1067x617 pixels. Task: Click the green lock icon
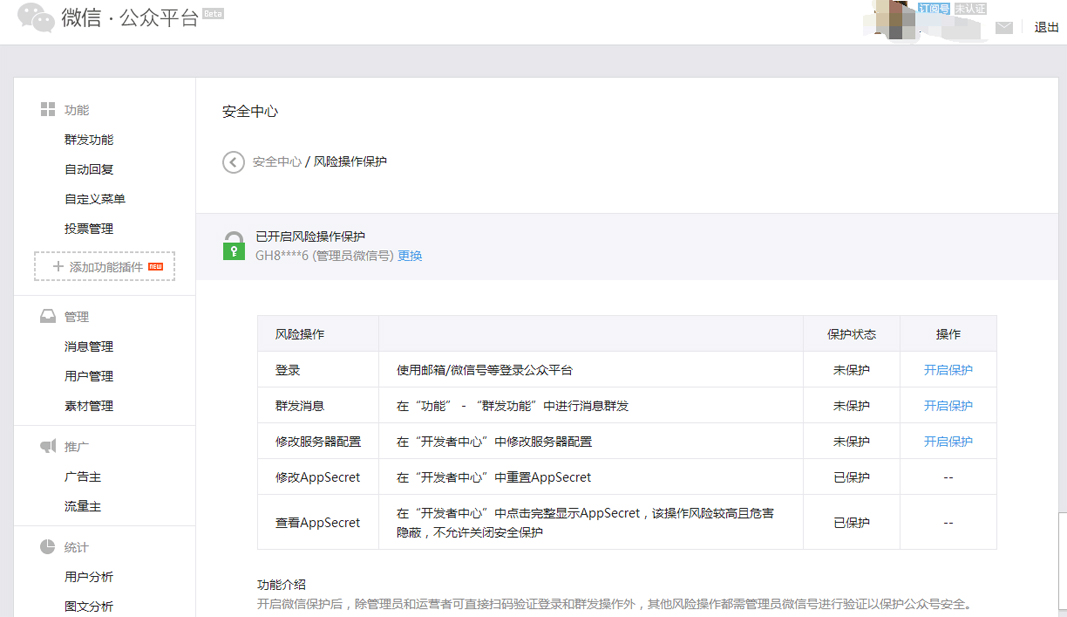click(234, 246)
